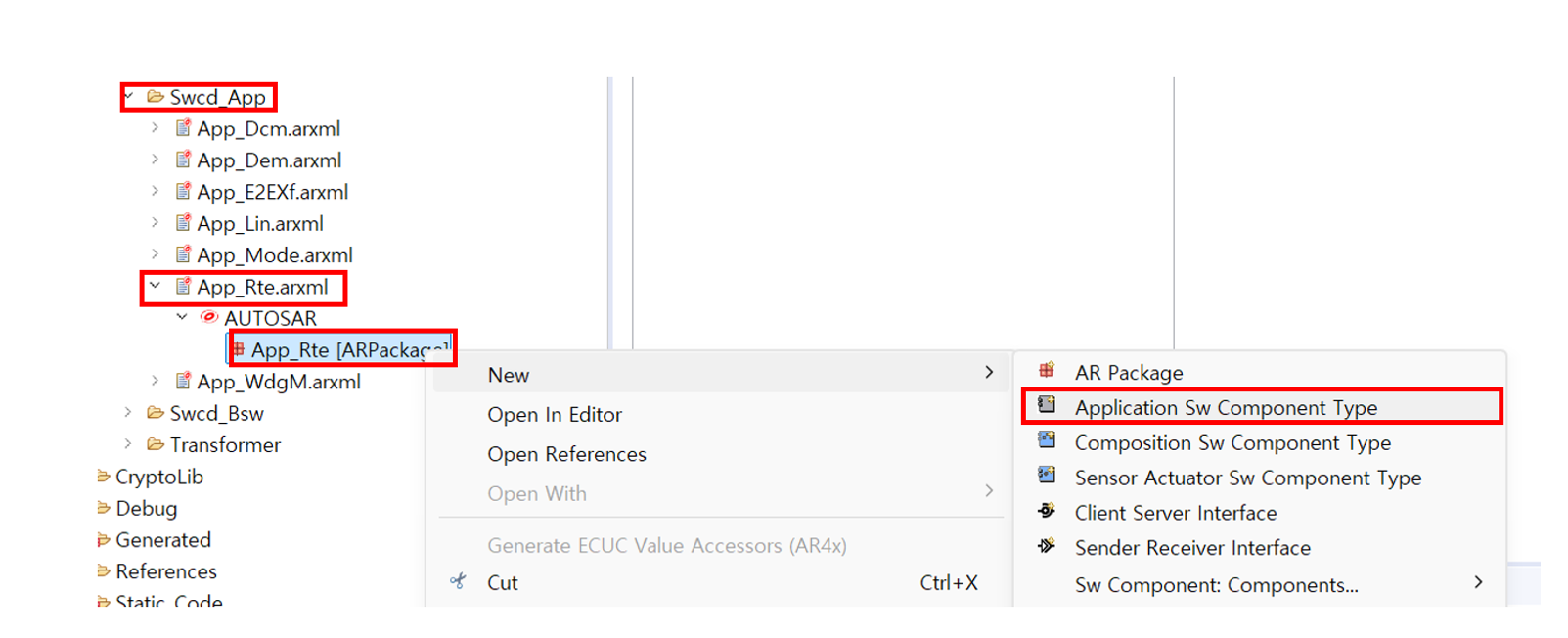Click the AR Package icon in submenu

1047,371
